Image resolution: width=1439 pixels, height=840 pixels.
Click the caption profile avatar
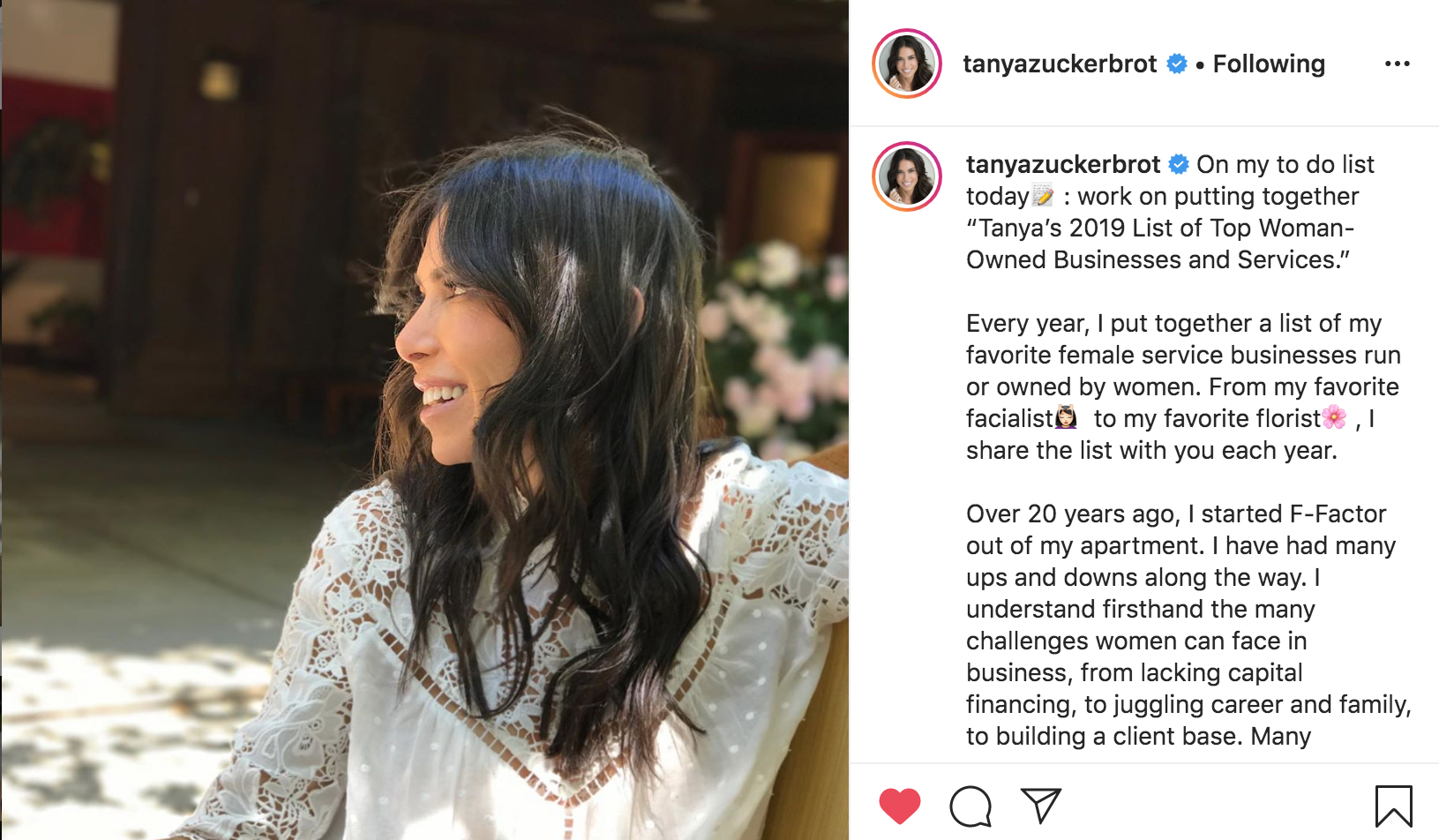[x=907, y=176]
